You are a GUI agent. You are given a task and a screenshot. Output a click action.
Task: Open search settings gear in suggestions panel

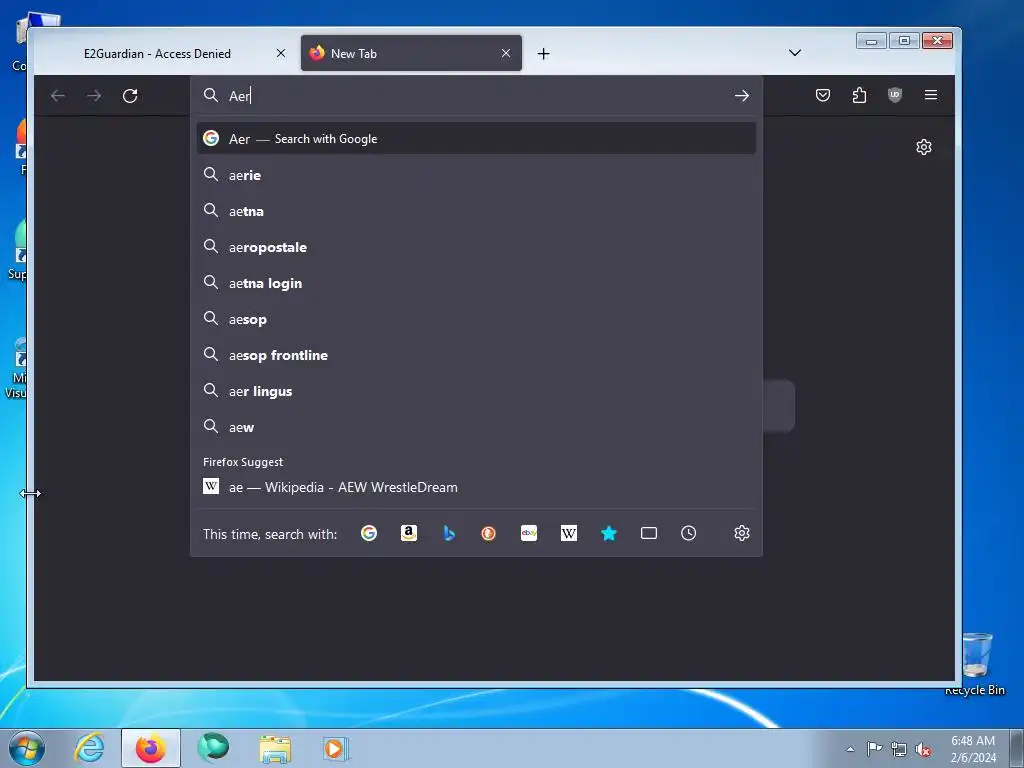tap(741, 534)
